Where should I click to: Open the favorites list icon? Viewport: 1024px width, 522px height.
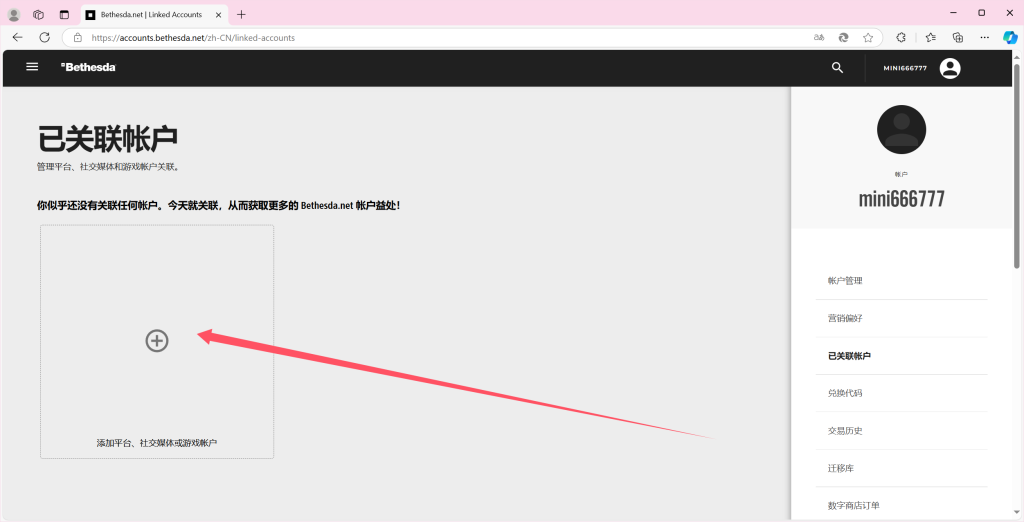[x=931, y=37]
